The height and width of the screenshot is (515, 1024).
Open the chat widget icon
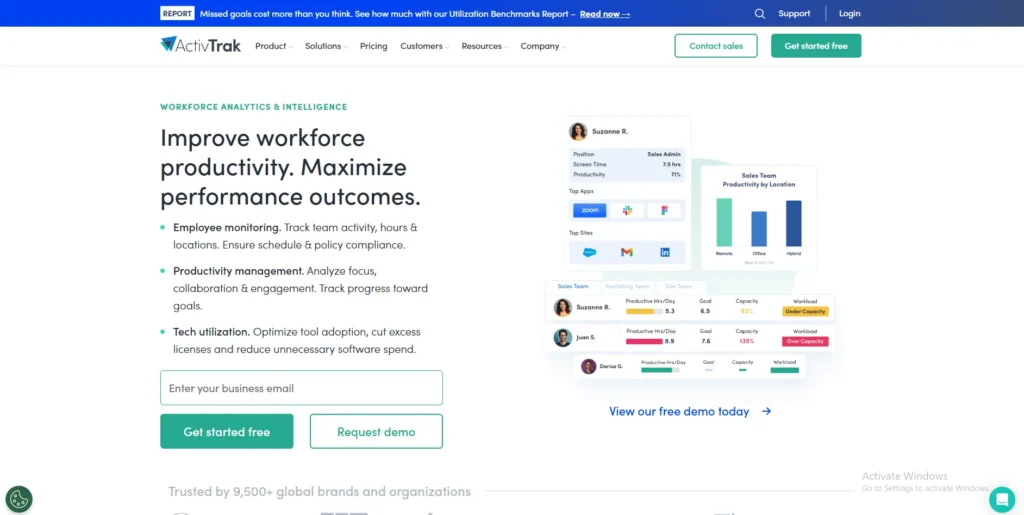1001,499
